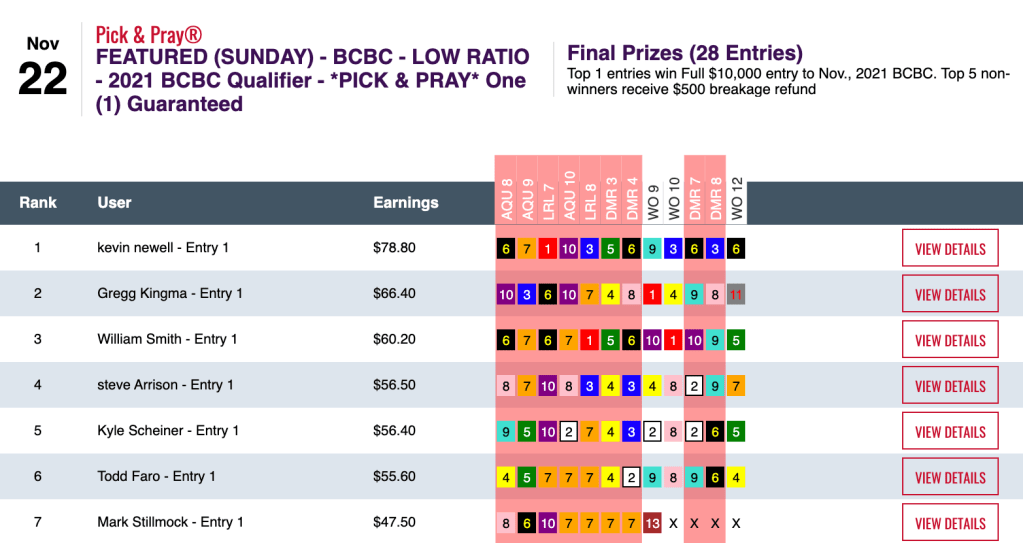Select the WO 12 race column header
1023x543 pixels.
pyautogui.click(x=736, y=195)
